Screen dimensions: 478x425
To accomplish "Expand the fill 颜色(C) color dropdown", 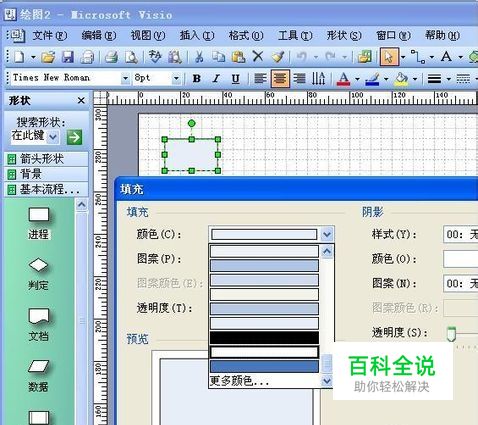I will [x=327, y=234].
